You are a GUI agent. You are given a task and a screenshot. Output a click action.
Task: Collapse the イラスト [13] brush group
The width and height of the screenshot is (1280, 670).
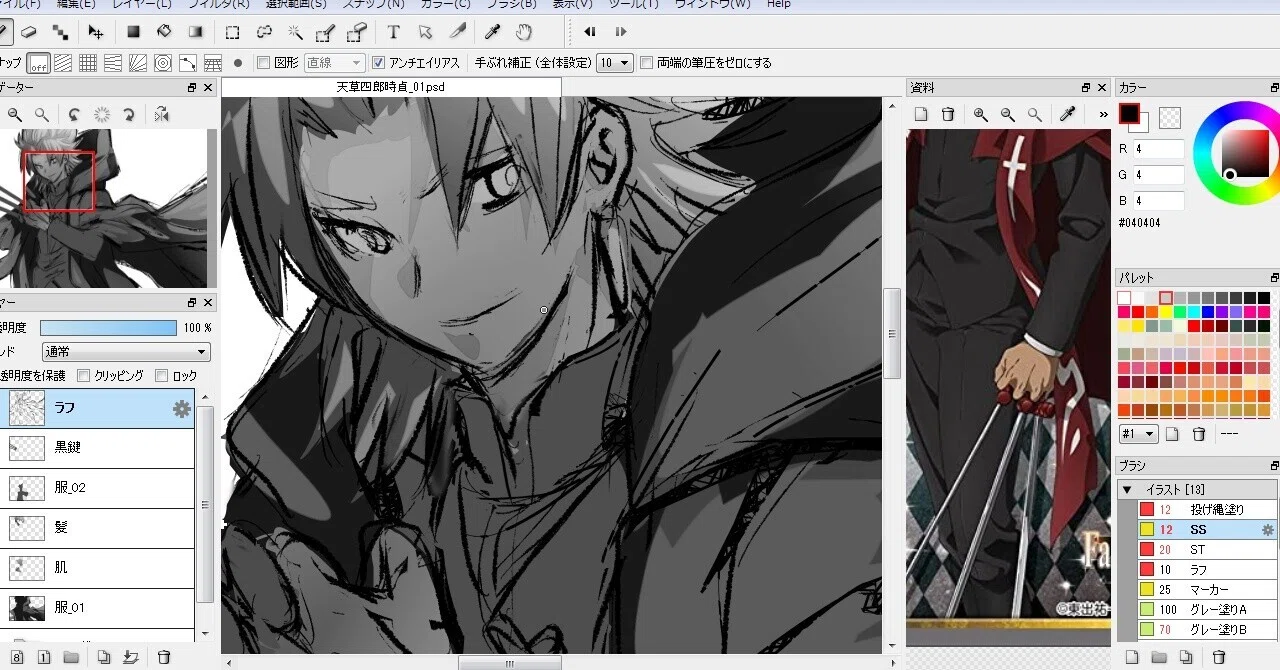pyautogui.click(x=1127, y=490)
